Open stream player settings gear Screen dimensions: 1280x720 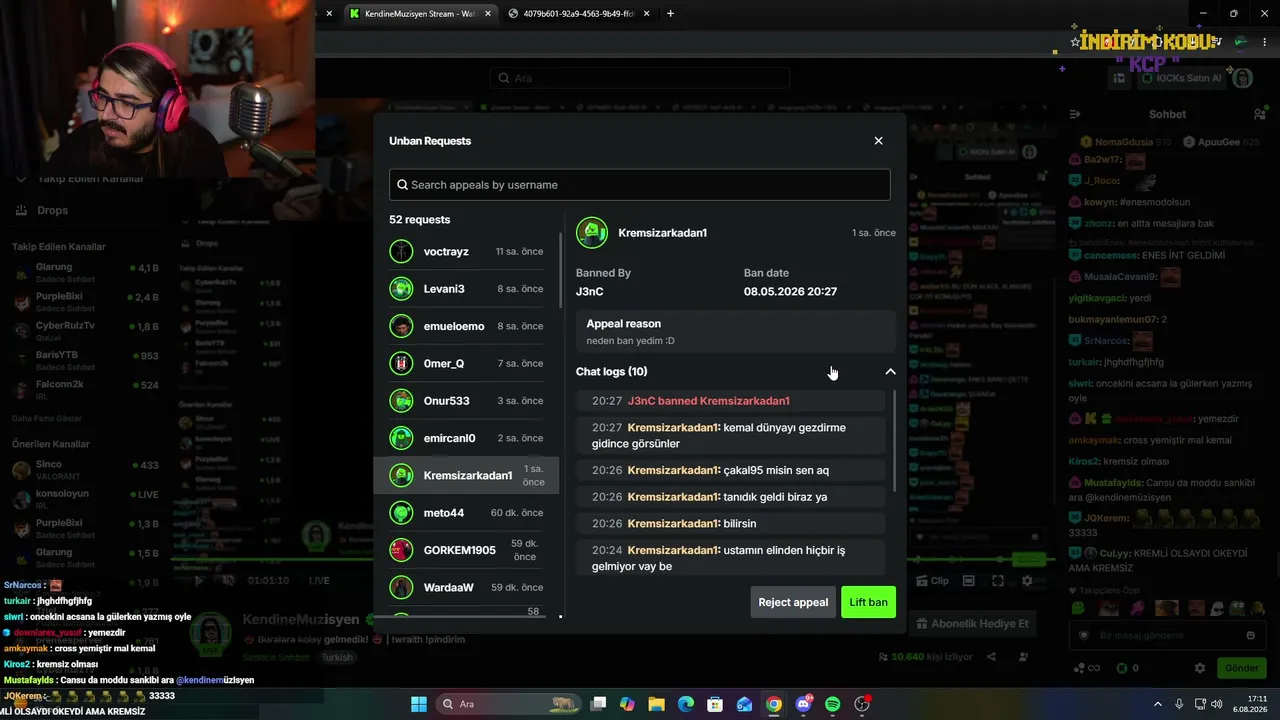pos(1027,581)
